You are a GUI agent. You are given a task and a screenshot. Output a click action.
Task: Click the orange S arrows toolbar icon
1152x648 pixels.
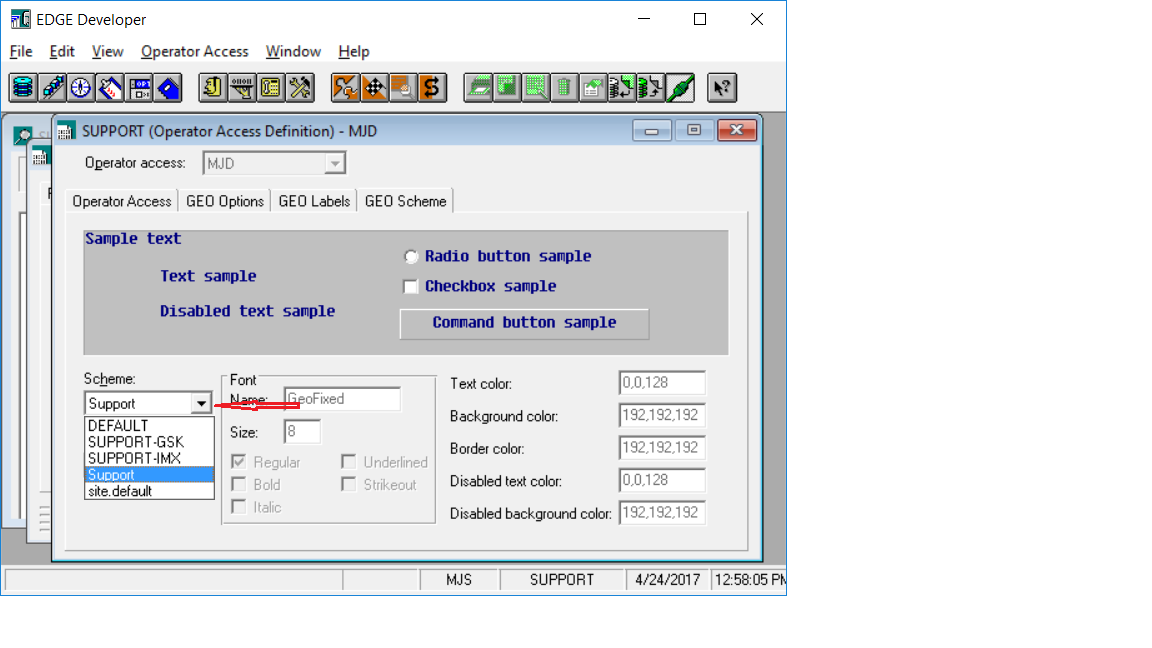coord(432,87)
